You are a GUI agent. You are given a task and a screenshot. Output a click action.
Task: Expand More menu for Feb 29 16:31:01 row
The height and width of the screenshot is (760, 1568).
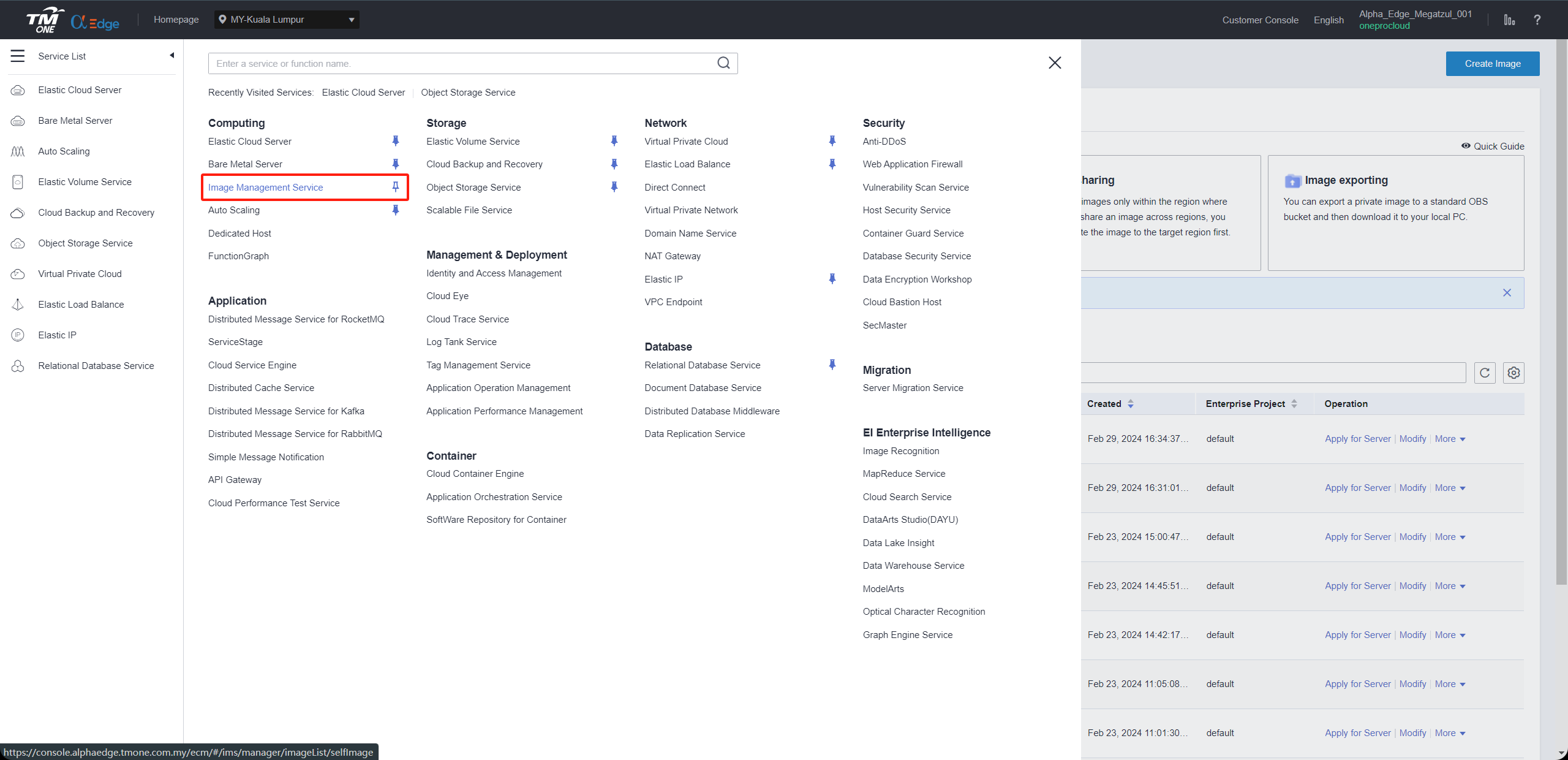(1450, 488)
